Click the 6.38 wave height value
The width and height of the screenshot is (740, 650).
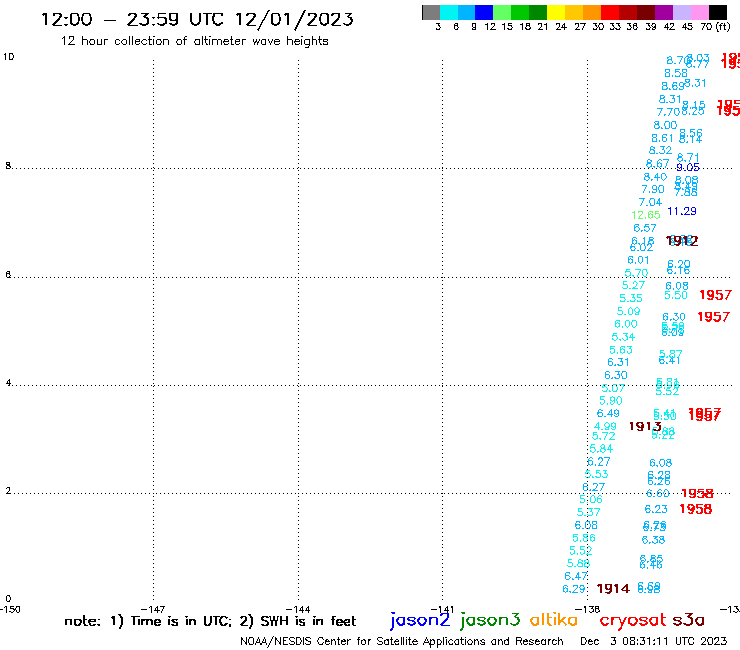(653, 540)
